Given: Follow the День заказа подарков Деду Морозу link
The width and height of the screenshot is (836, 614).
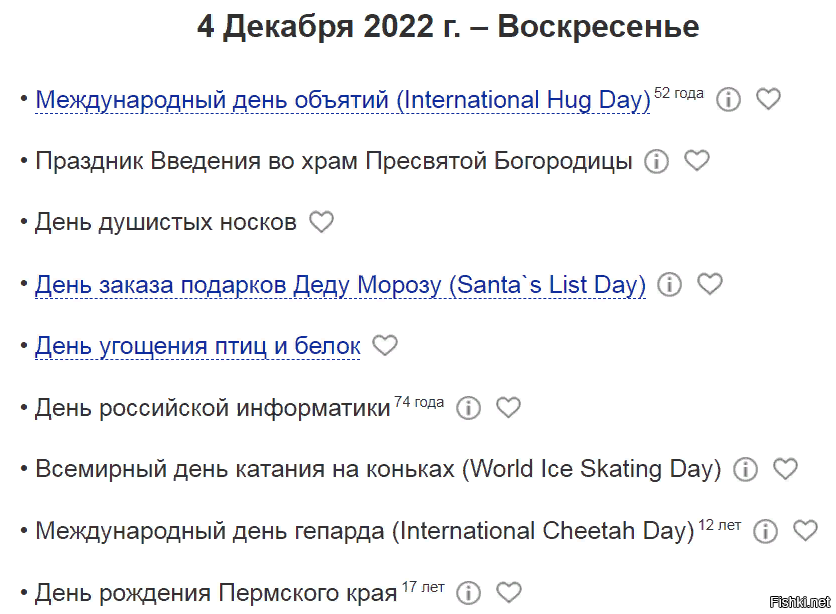Looking at the screenshot, I should tap(340, 285).
